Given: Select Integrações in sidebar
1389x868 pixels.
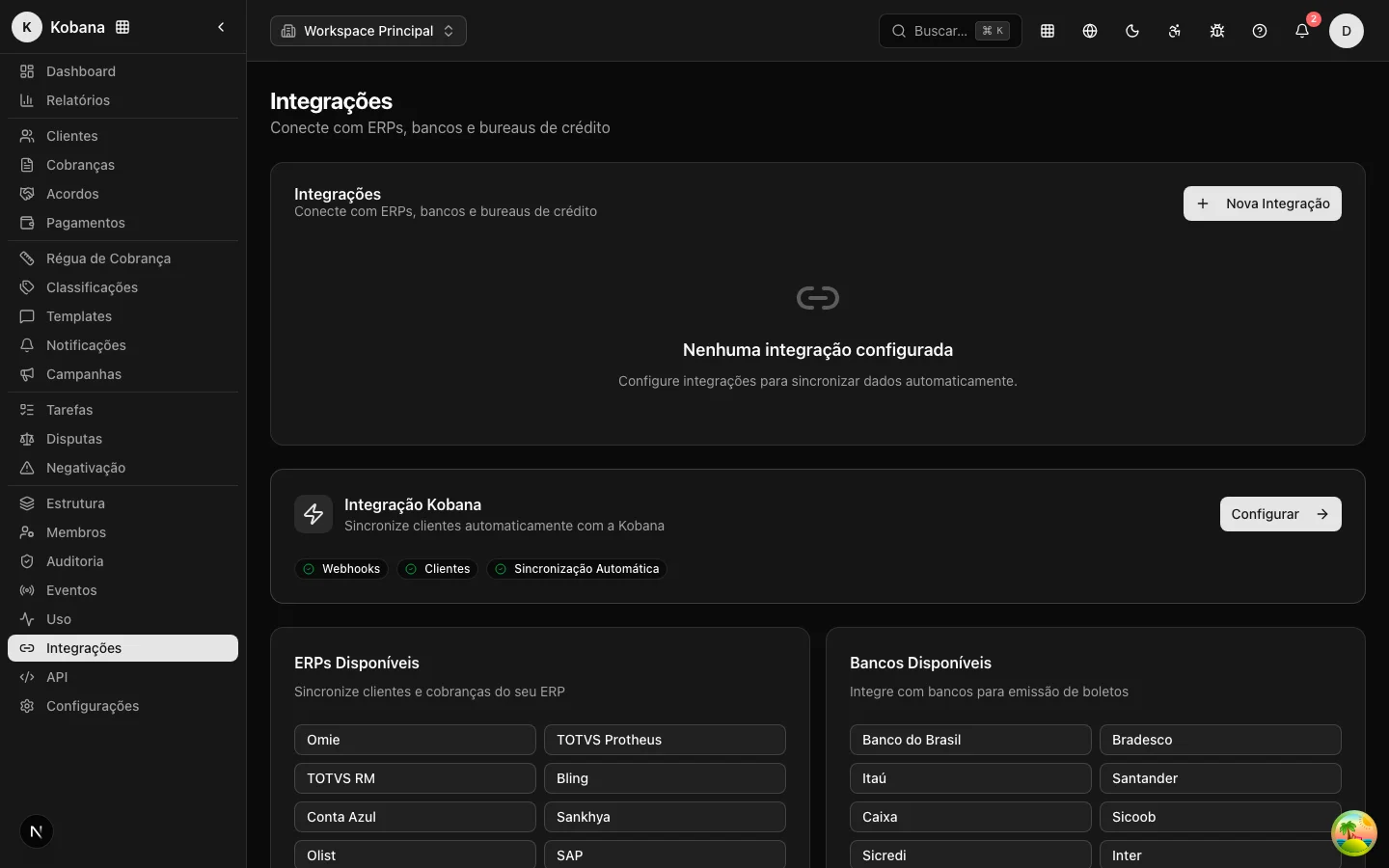Looking at the screenshot, I should tap(123, 648).
